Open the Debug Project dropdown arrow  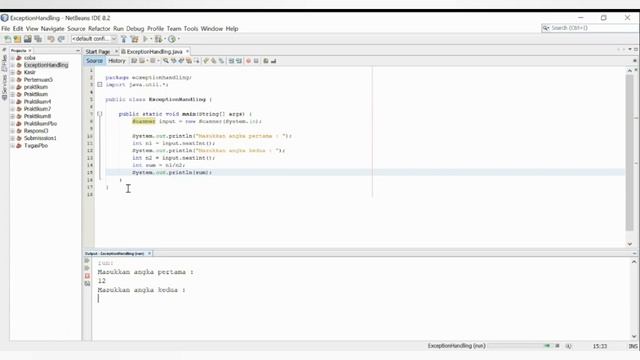(x=164, y=39)
